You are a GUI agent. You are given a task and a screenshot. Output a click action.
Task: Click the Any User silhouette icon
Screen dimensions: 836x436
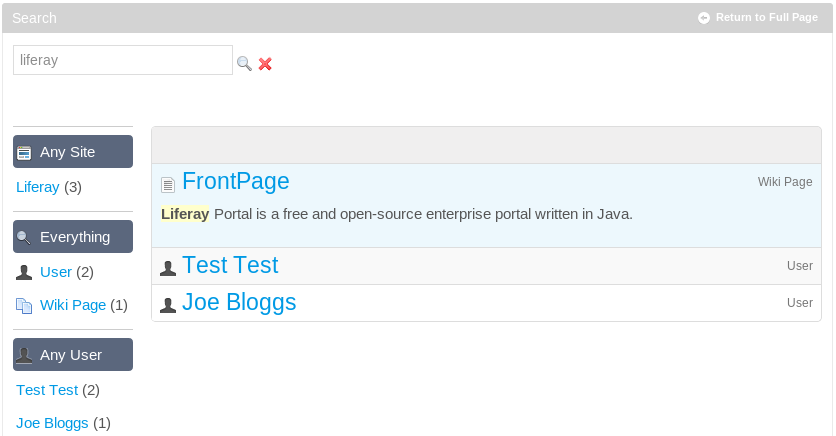click(24, 355)
